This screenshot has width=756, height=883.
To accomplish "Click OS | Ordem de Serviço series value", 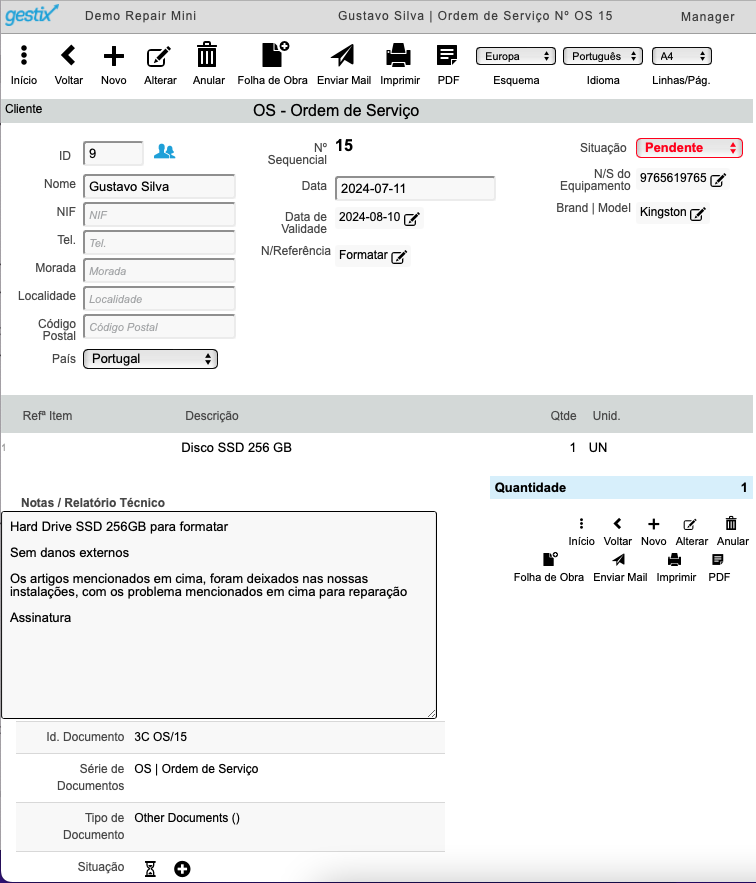I will coord(196,769).
